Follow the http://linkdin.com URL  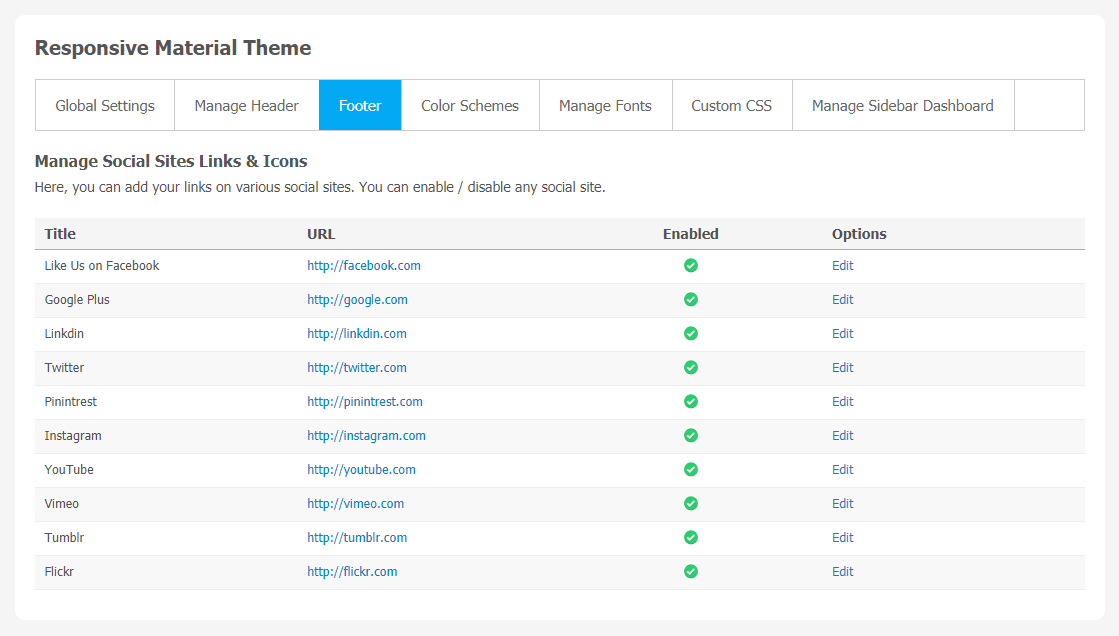click(357, 333)
